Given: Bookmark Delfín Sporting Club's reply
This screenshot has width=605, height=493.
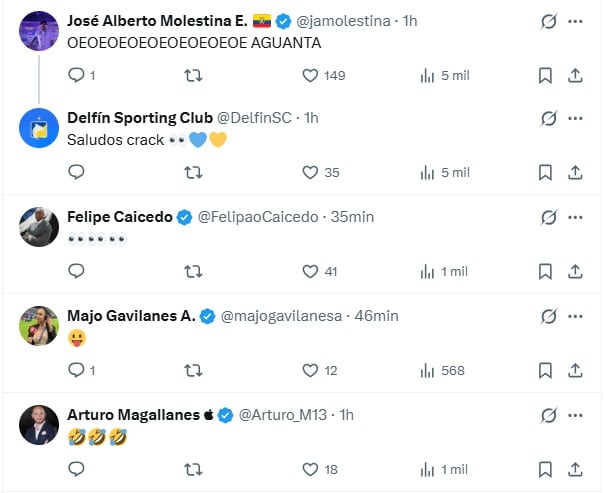Looking at the screenshot, I should click(545, 172).
